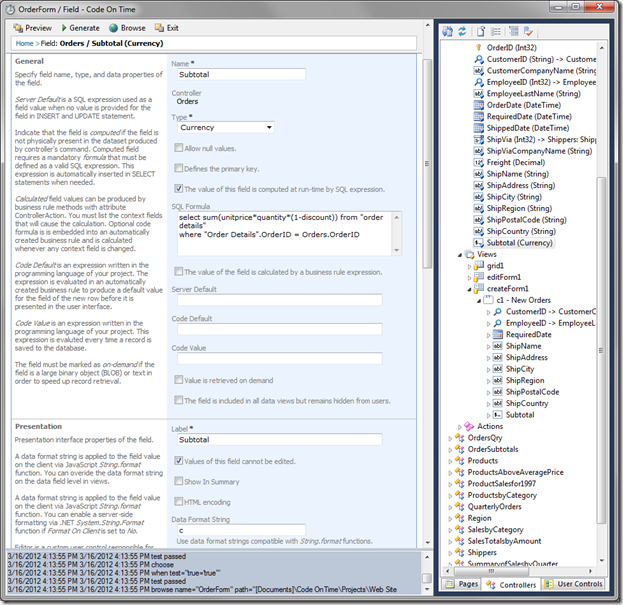The height and width of the screenshot is (605, 623).
Task: Click the text field icon beside ShipName in createForm1
Action: 497,346
